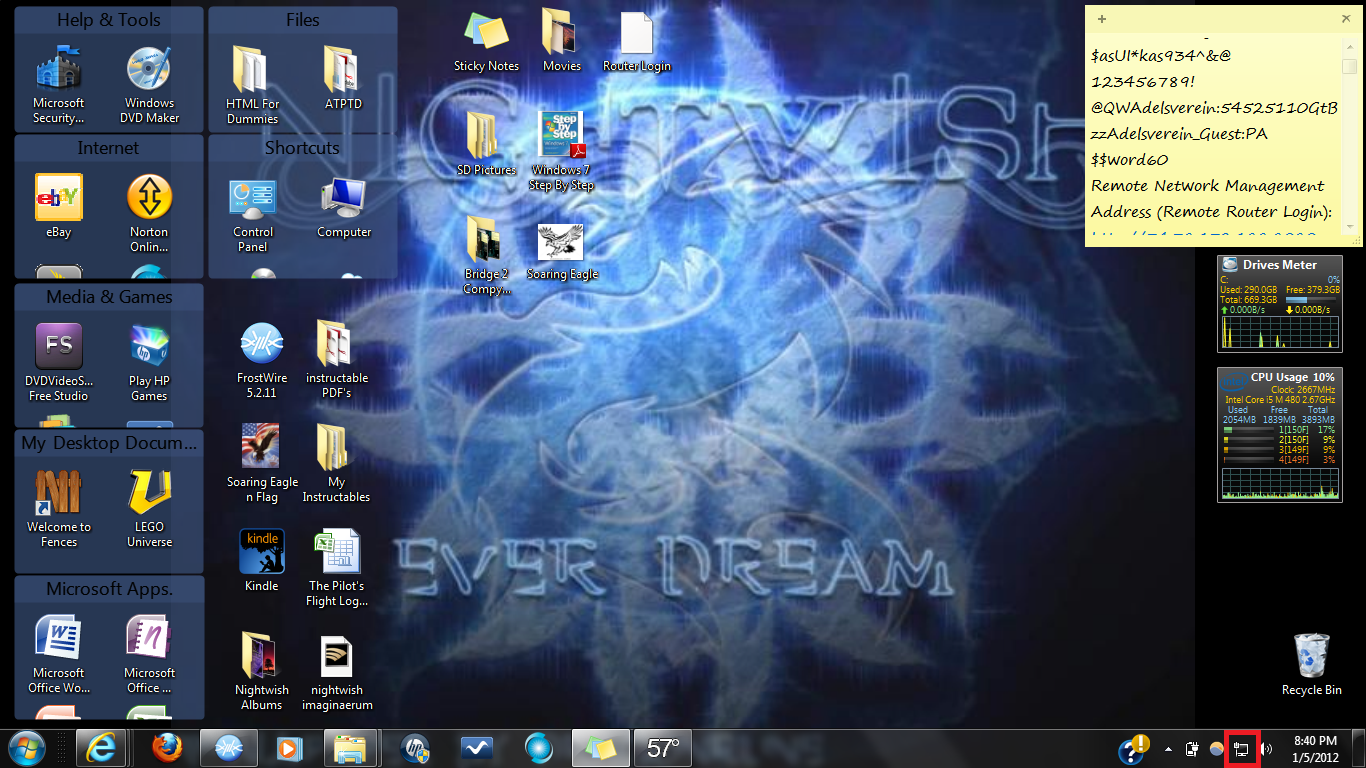1366x768 pixels.
Task: Select the Sticky Notes desktop shortcut
Action: pos(487,40)
